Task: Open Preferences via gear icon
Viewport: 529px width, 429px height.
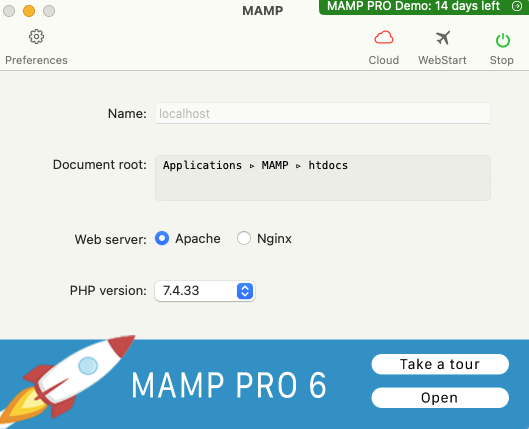Action: (x=36, y=36)
